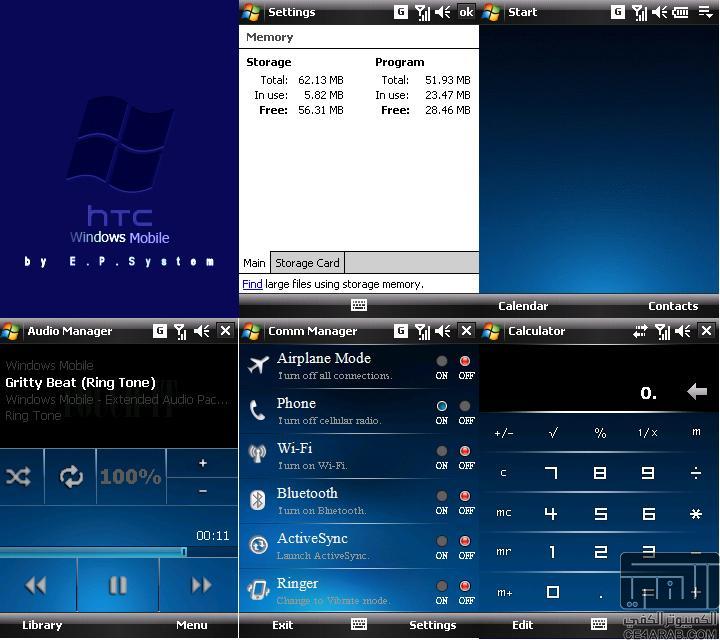Click the Audio Manager playback progress bar

click(119, 551)
